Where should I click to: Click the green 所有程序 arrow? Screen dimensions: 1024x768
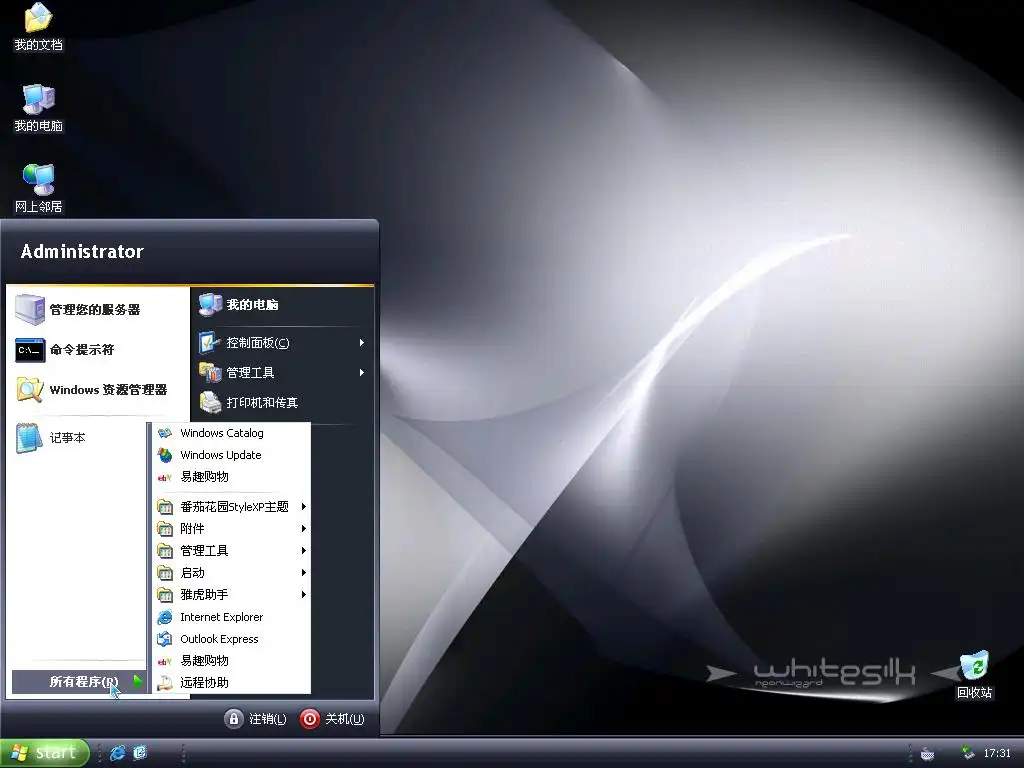point(138,682)
